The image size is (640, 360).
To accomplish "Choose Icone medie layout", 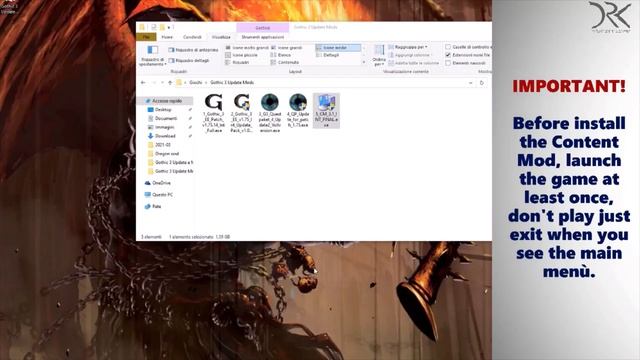I will click(338, 48).
